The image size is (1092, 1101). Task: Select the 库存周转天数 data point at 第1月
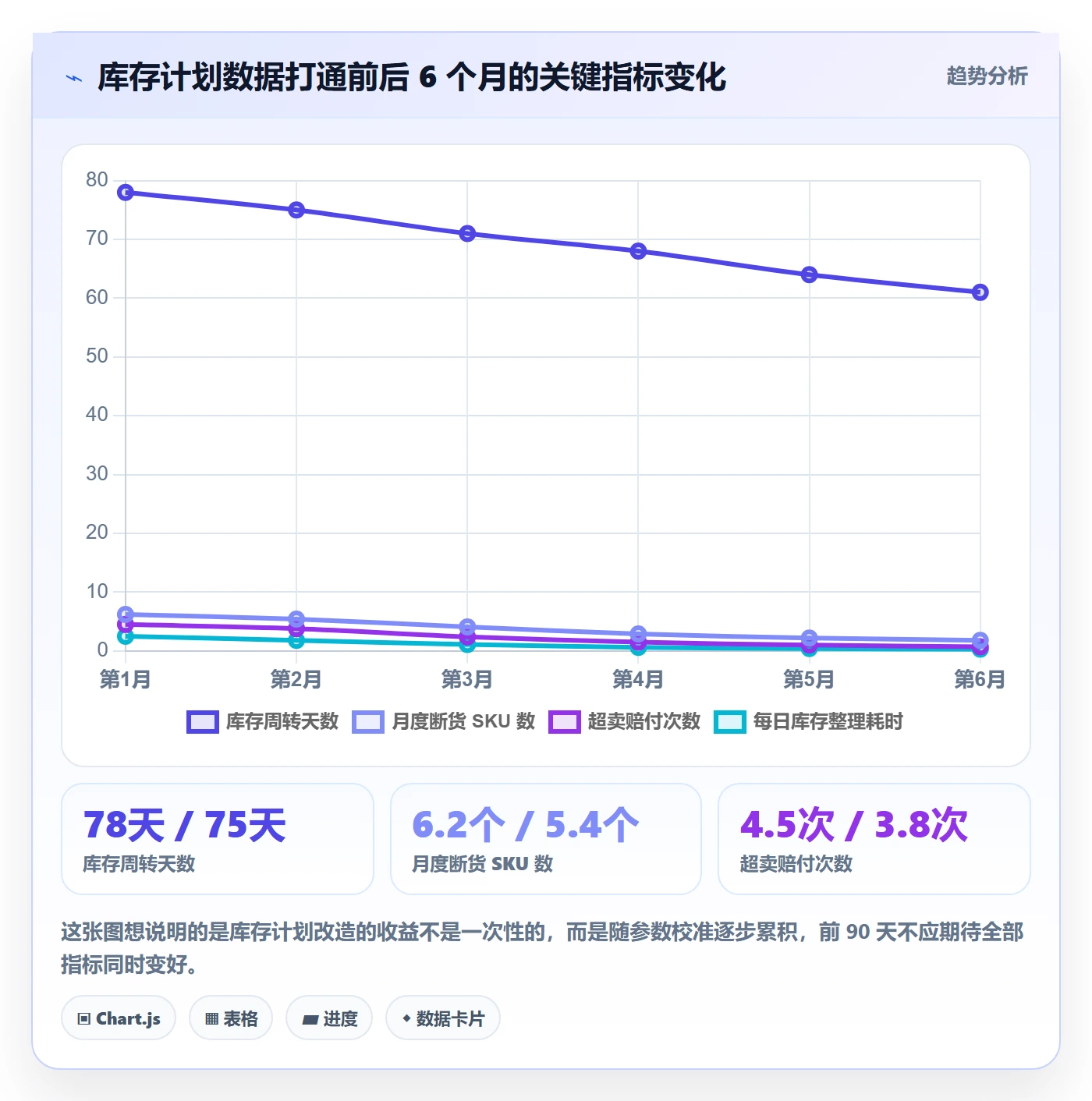126,192
